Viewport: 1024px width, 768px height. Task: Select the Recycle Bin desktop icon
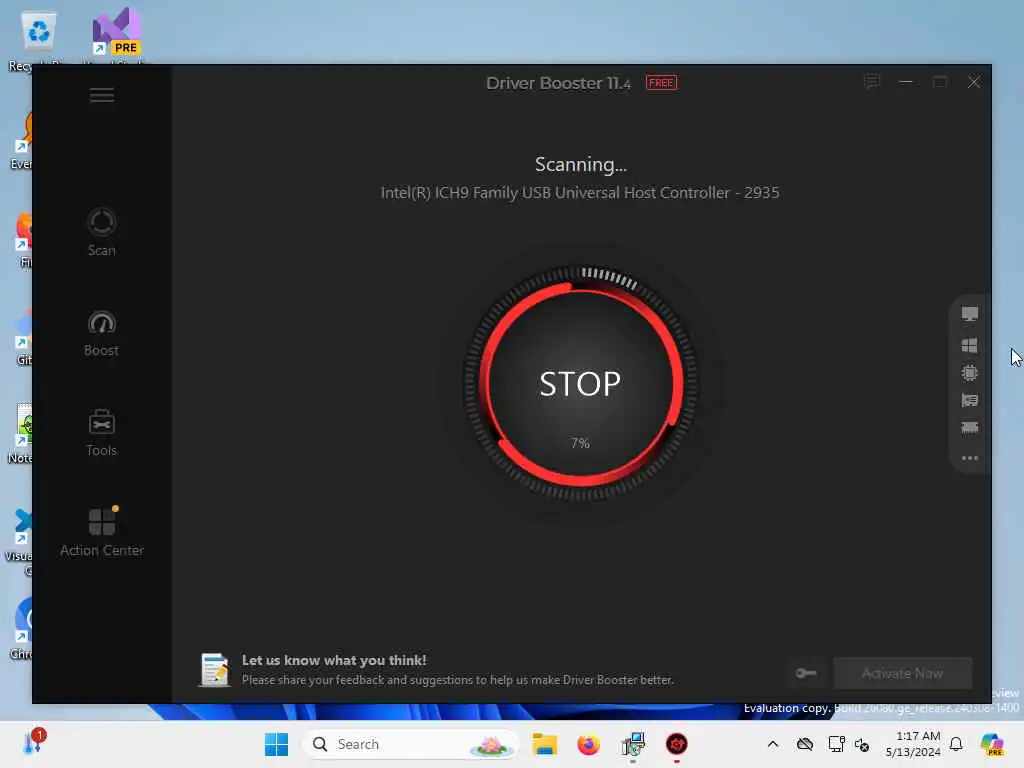(38, 40)
